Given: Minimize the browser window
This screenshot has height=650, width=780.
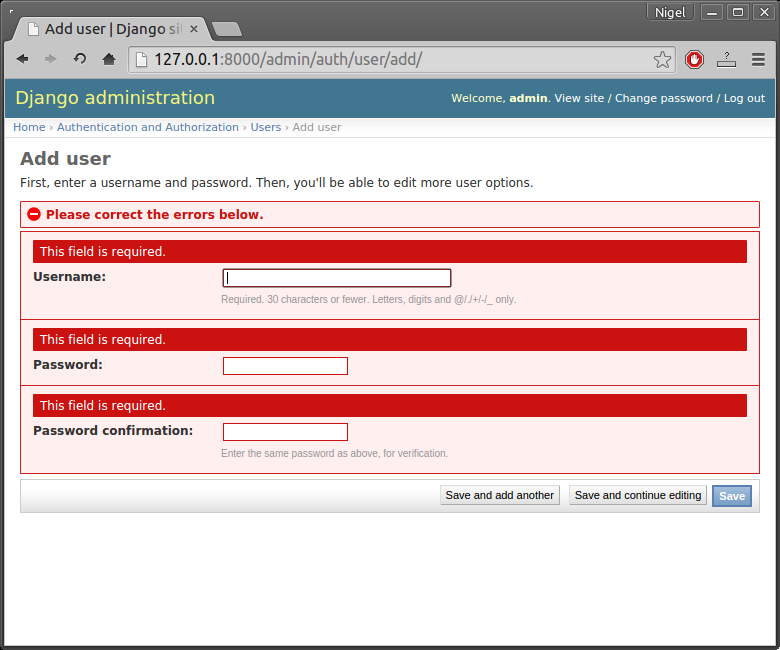Looking at the screenshot, I should pyautogui.click(x=712, y=12).
